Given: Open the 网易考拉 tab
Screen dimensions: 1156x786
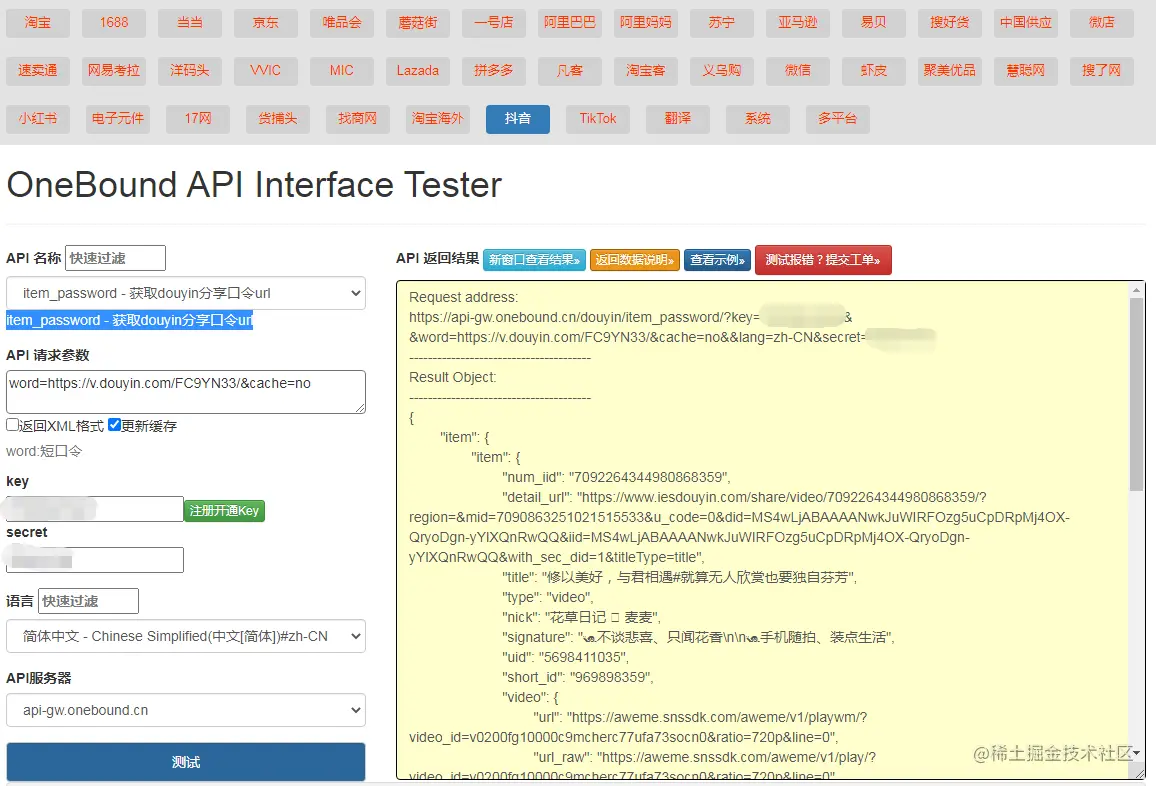Looking at the screenshot, I should pos(114,71).
